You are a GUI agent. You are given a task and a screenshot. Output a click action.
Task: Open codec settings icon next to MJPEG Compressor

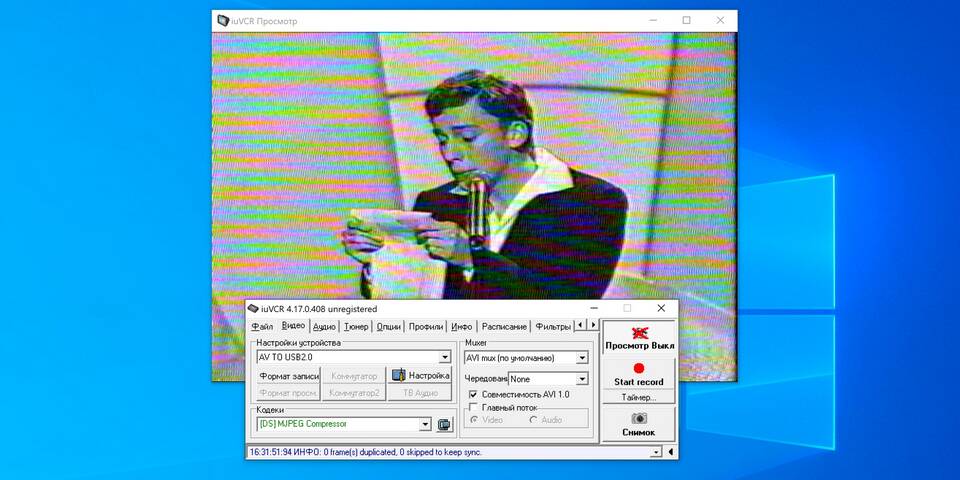coord(444,424)
